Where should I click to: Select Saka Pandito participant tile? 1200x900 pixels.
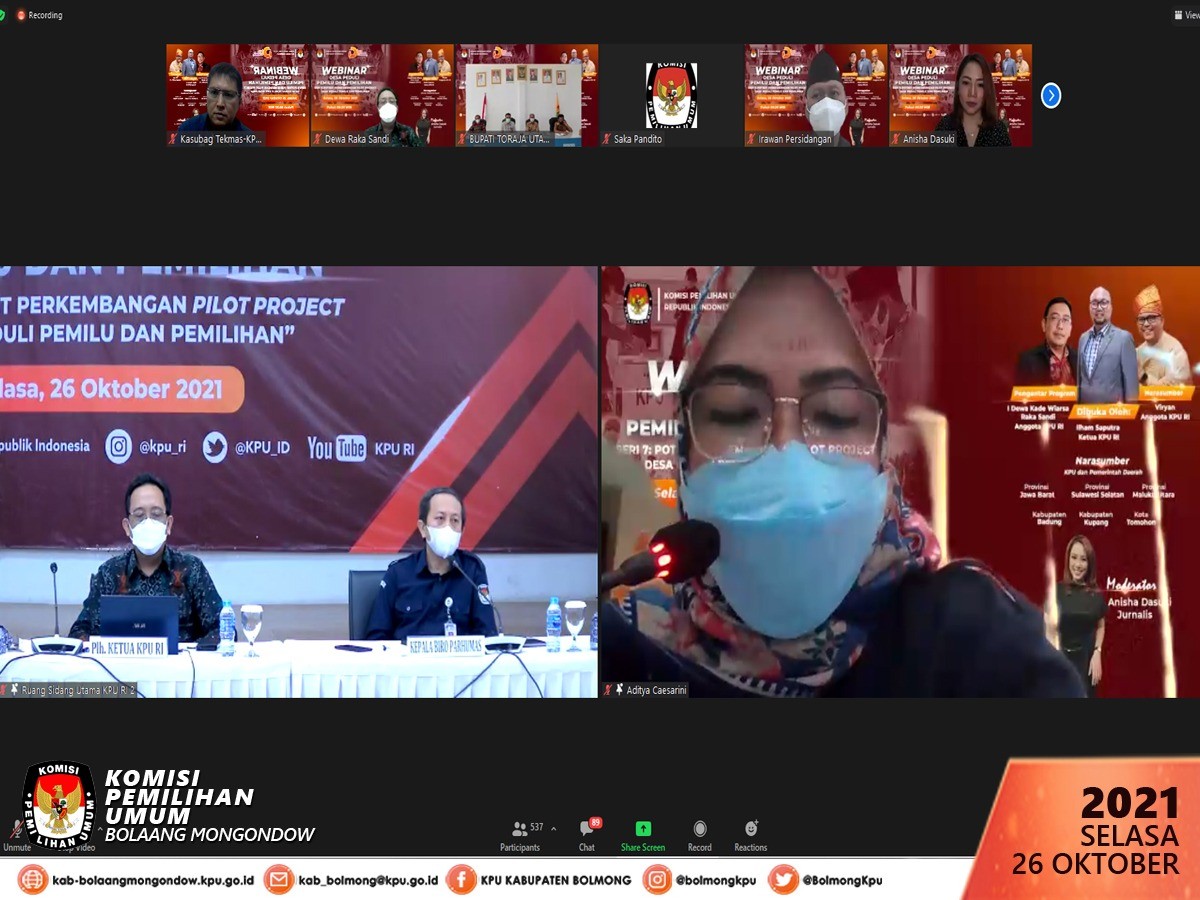(671, 95)
